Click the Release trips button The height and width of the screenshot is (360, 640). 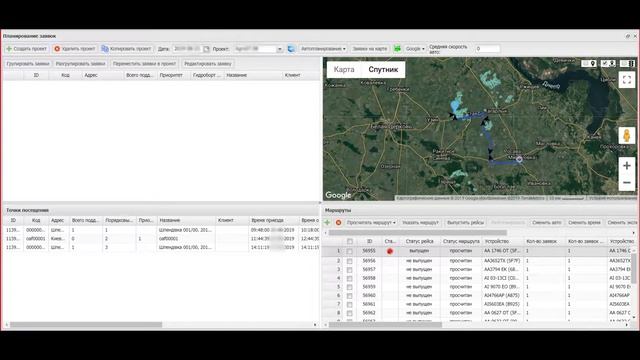tap(466, 223)
